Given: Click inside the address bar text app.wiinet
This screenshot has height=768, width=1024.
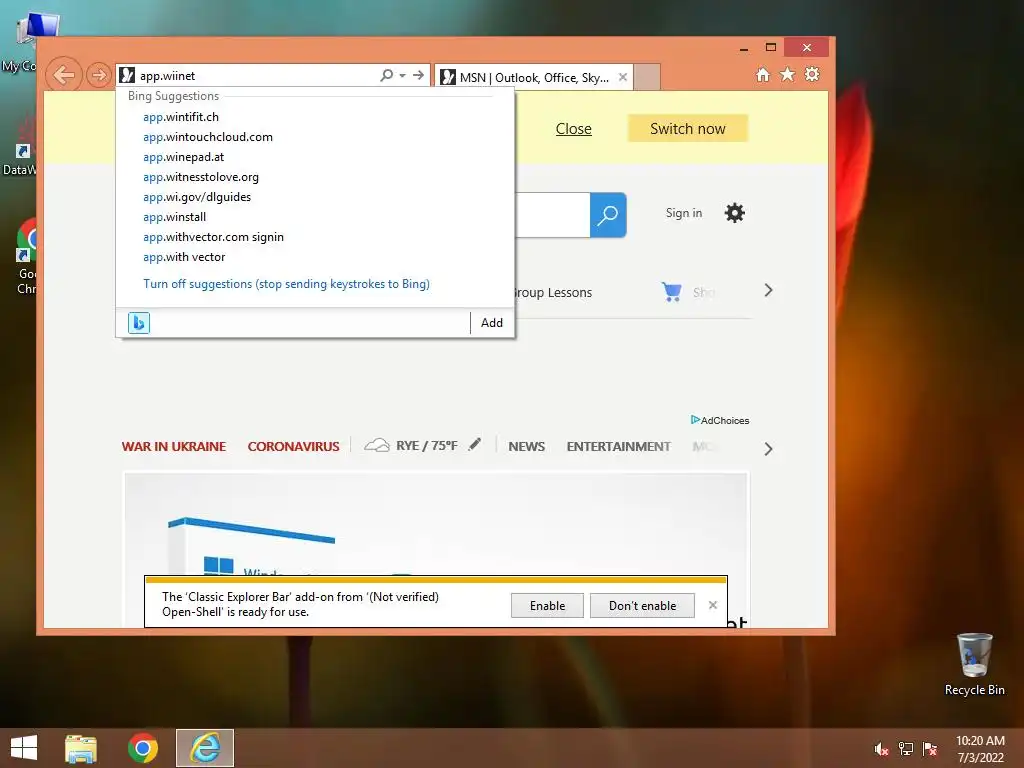Looking at the screenshot, I should 167,76.
